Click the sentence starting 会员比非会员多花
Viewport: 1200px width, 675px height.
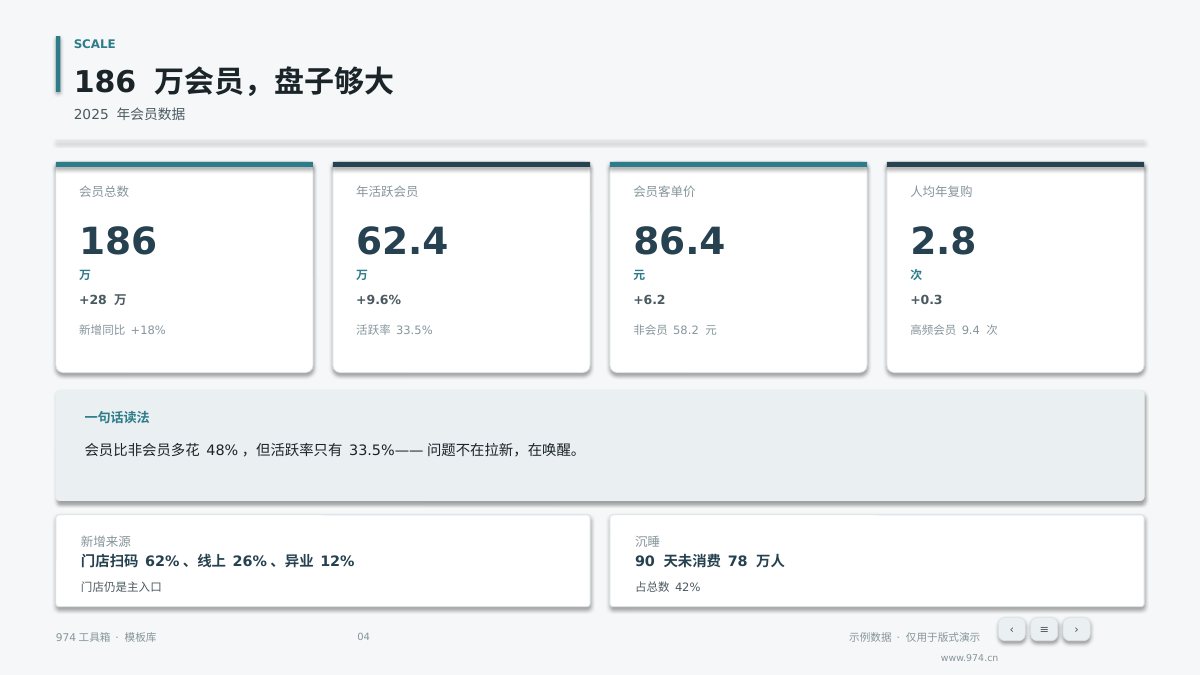(x=332, y=450)
